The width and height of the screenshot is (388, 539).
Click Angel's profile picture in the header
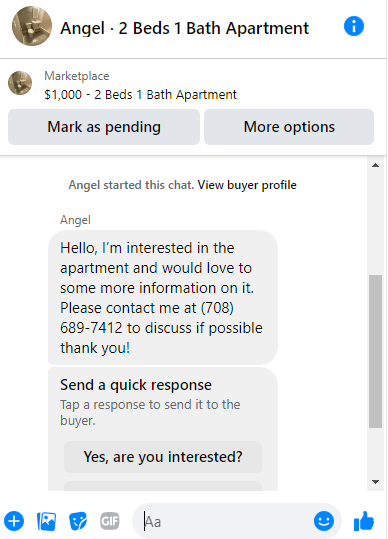pos(32,26)
